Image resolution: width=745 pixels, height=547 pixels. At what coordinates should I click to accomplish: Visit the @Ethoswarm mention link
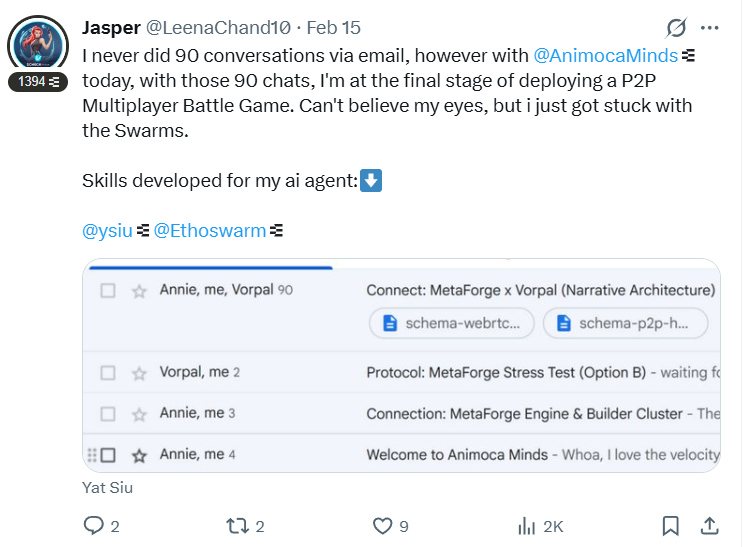pyautogui.click(x=210, y=231)
